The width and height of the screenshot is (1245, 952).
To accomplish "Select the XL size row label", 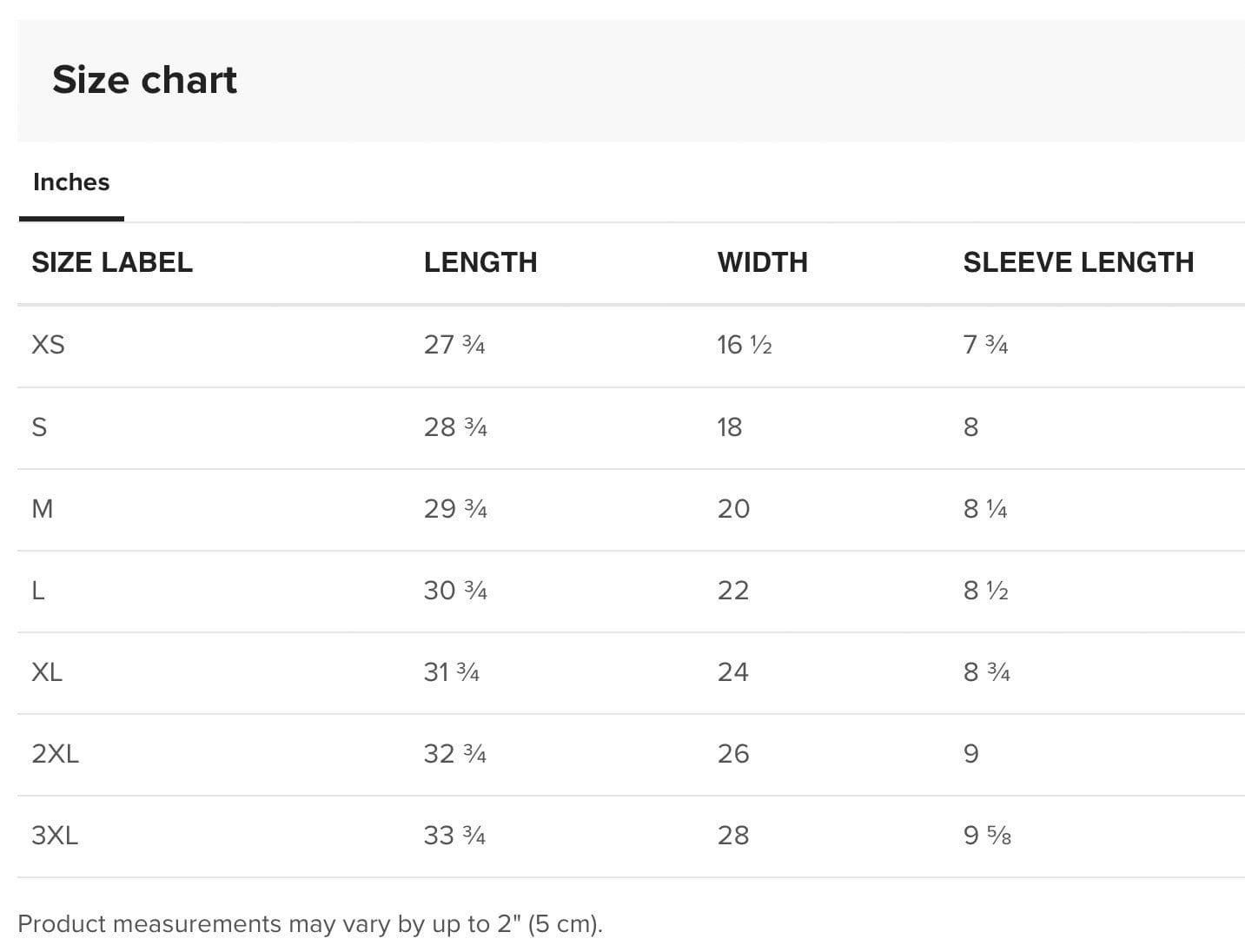I will [47, 672].
